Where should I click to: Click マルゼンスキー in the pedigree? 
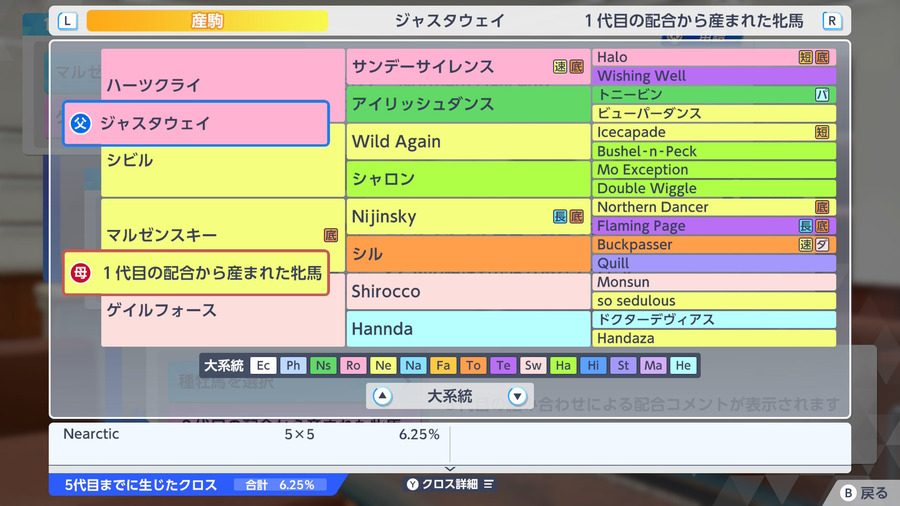click(161, 235)
